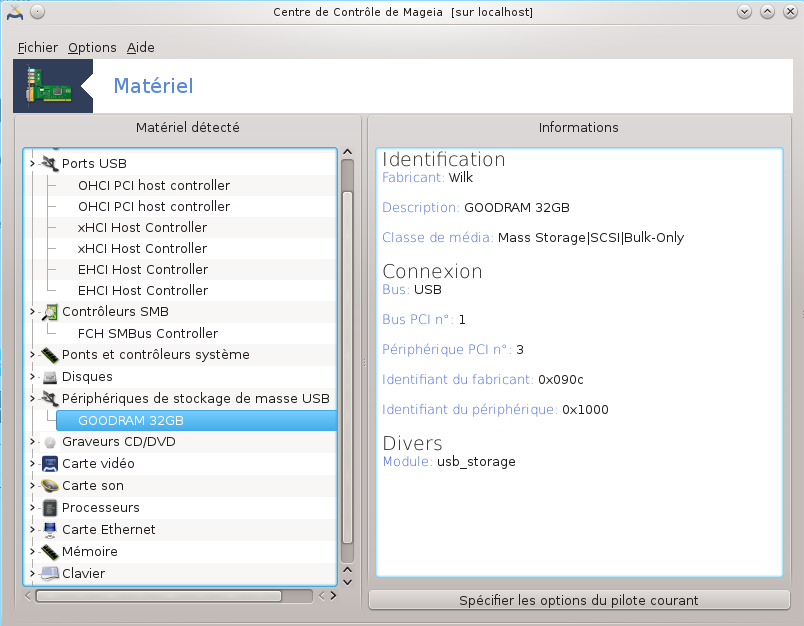Expand the Ponts et contrôleurs système node
Image resolution: width=804 pixels, height=626 pixels.
point(33,355)
